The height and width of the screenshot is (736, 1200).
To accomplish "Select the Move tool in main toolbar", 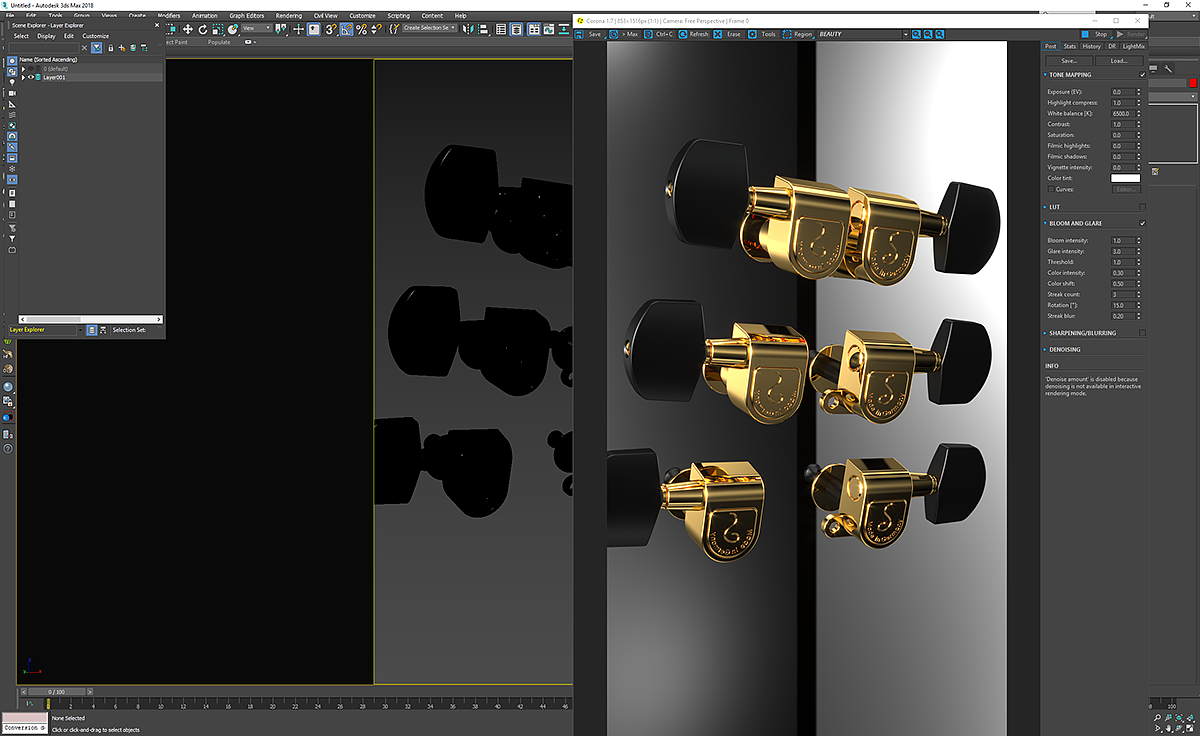I will click(x=187, y=29).
